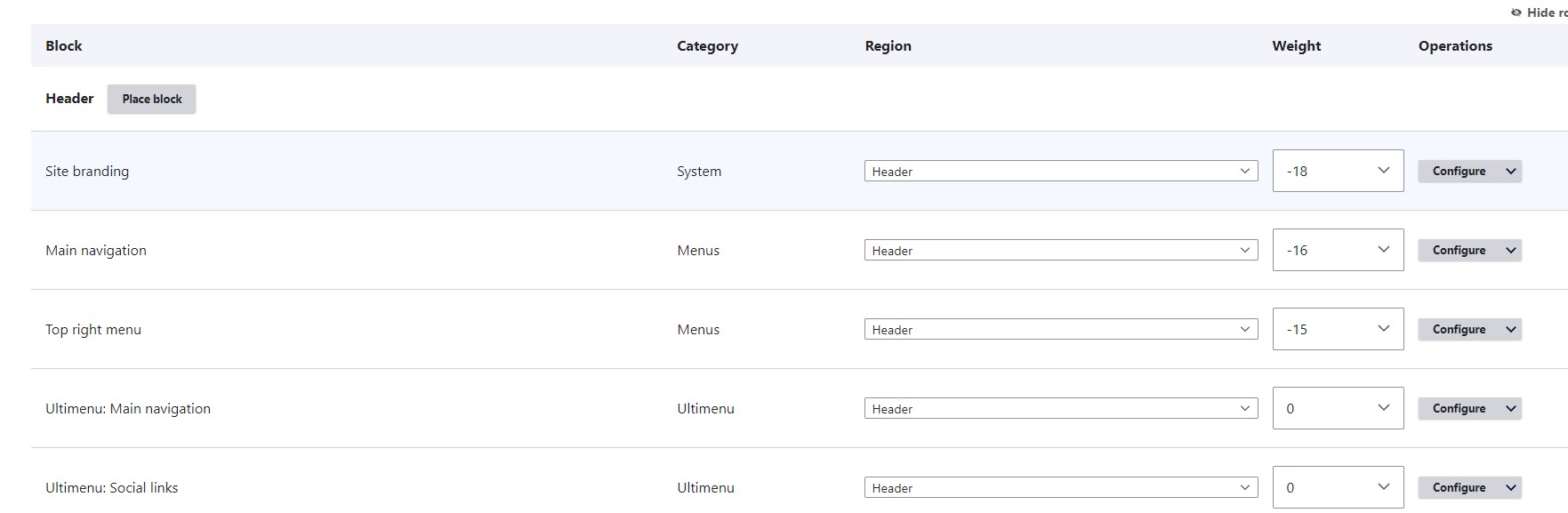Viewport: 1568px width, 513px height.
Task: Click Configure for Ultimenu: Main navigation block
Action: click(x=1459, y=408)
